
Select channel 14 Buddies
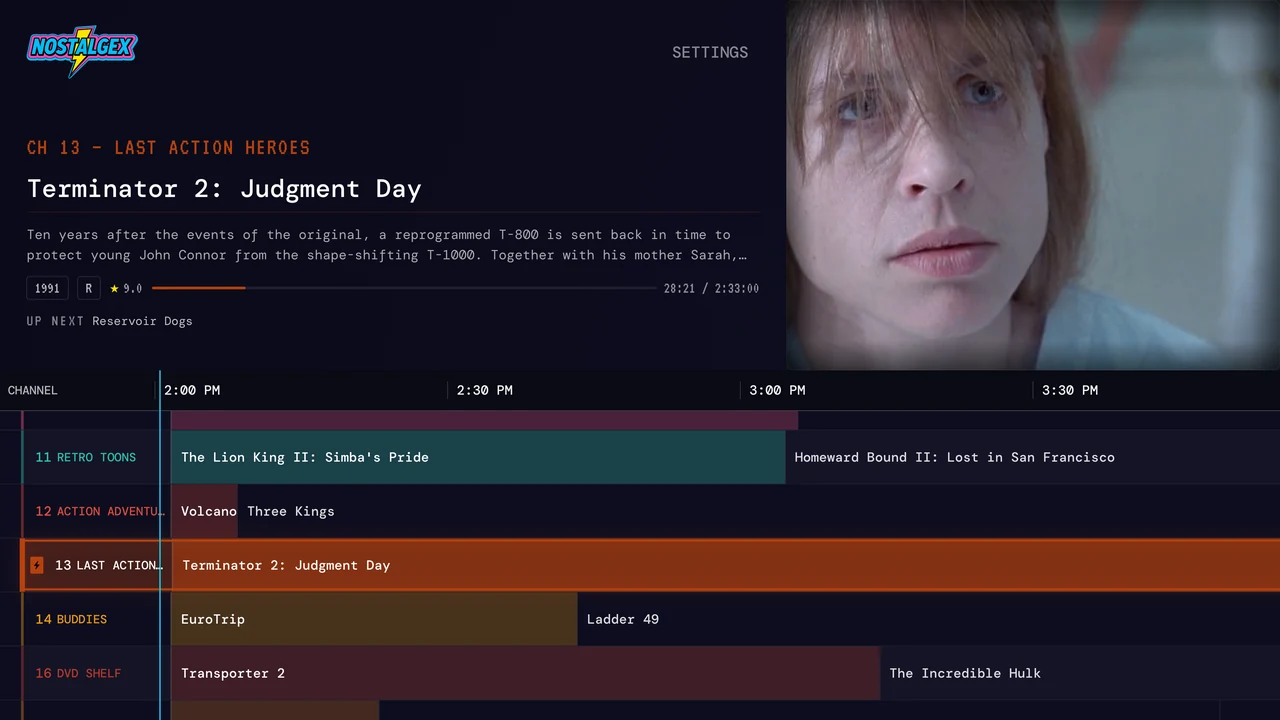click(x=96, y=619)
